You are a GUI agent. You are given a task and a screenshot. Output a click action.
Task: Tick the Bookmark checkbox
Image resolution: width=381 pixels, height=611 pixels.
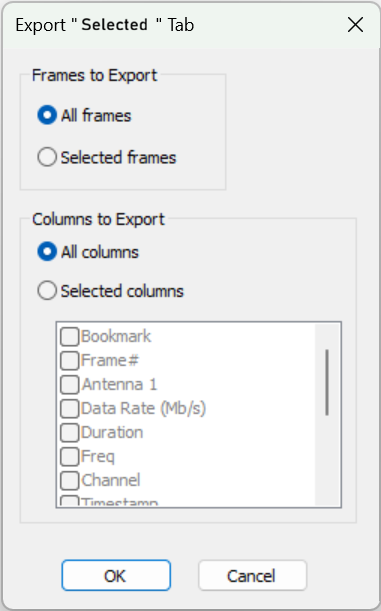tap(70, 336)
